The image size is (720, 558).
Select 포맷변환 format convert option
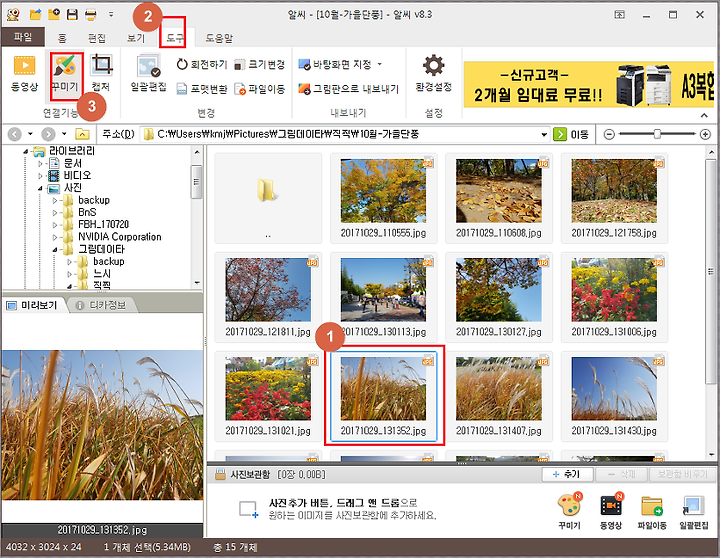click(202, 89)
